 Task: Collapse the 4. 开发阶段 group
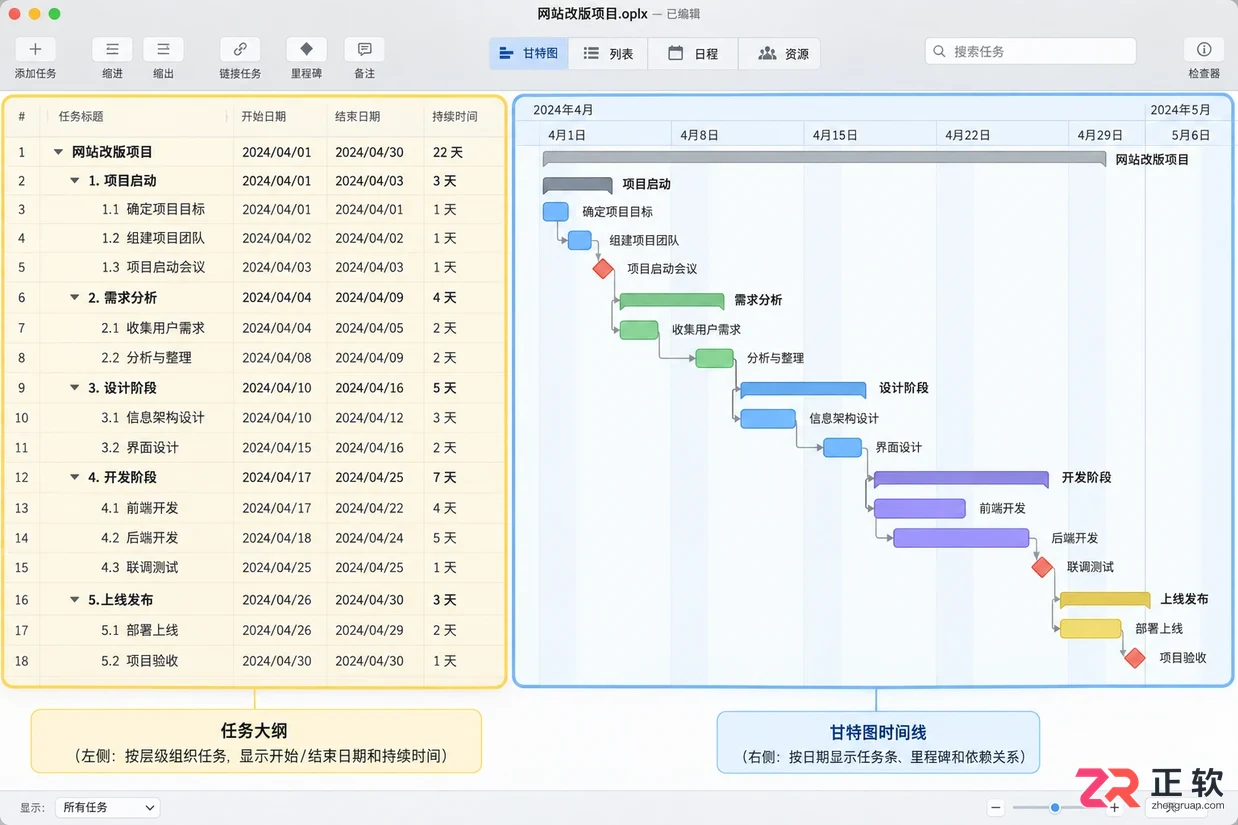[x=75, y=478]
